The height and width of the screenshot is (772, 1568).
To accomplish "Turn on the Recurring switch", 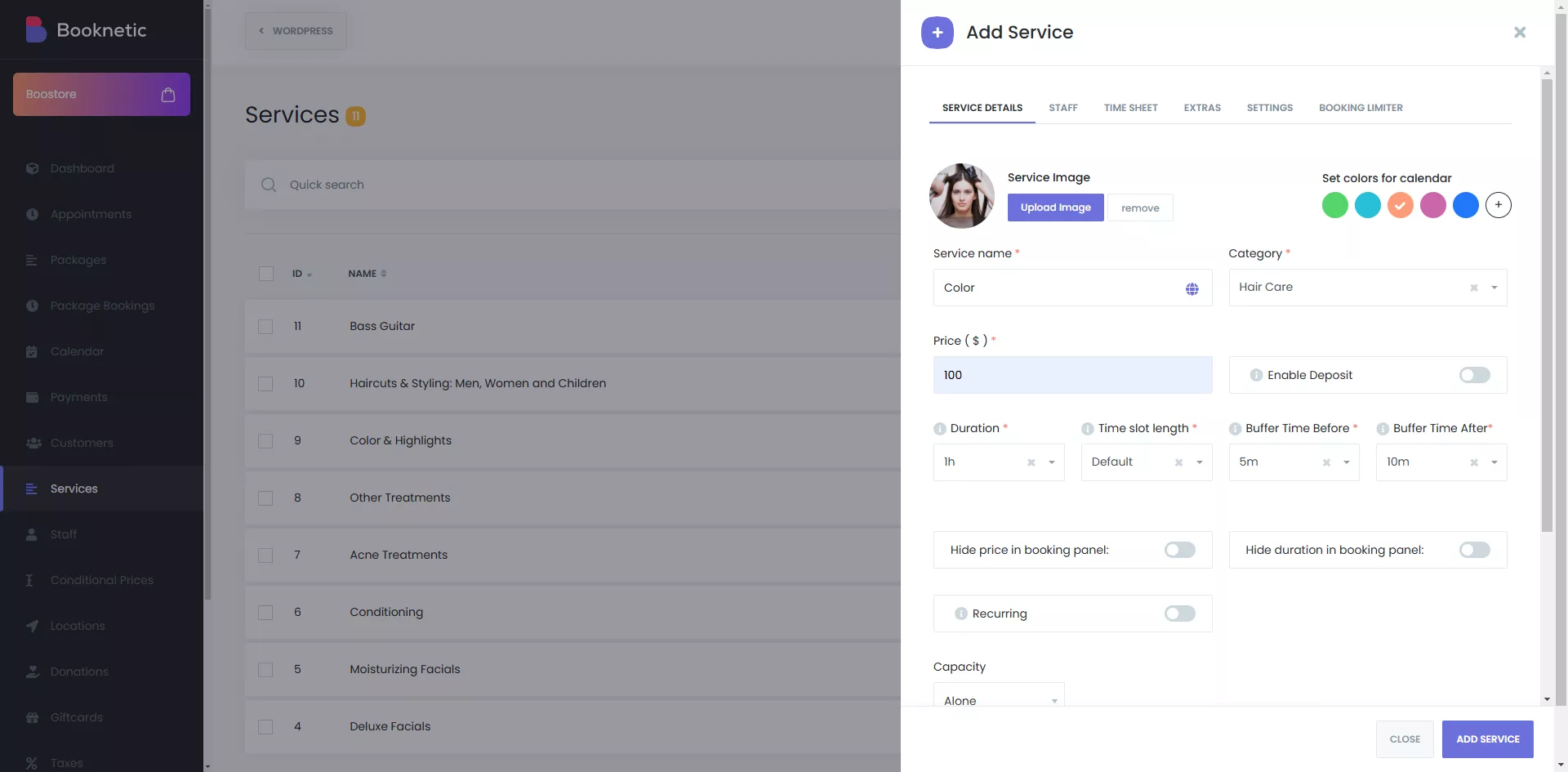I will (1179, 614).
